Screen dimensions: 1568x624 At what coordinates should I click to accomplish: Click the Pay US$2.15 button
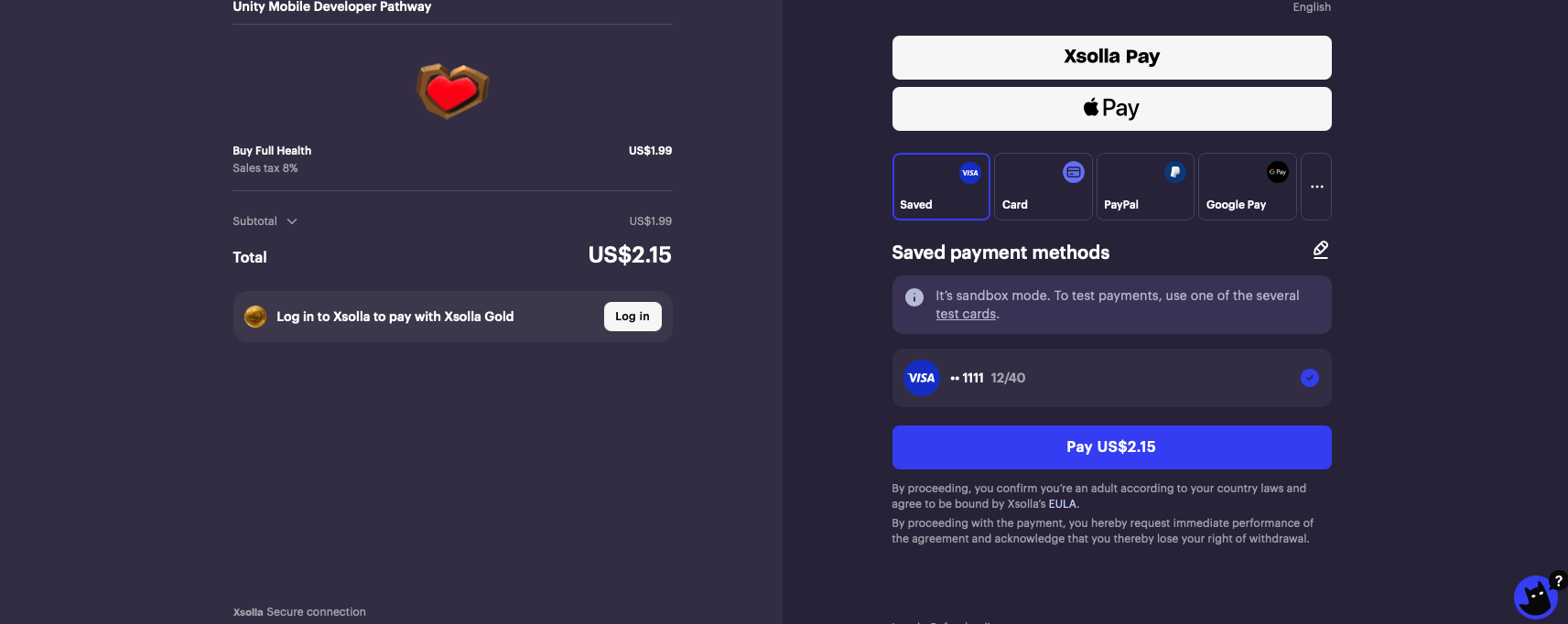1111,447
